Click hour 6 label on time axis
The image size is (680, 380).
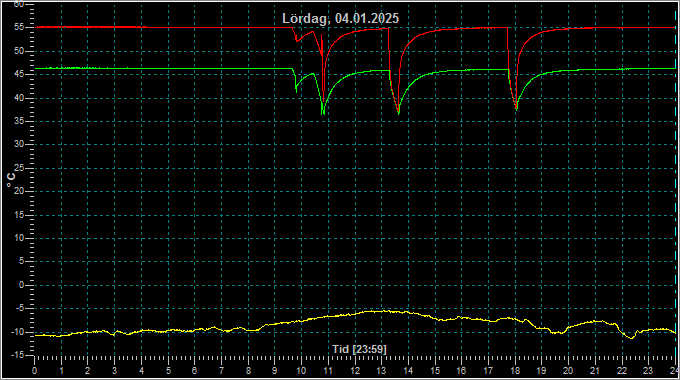click(x=195, y=371)
